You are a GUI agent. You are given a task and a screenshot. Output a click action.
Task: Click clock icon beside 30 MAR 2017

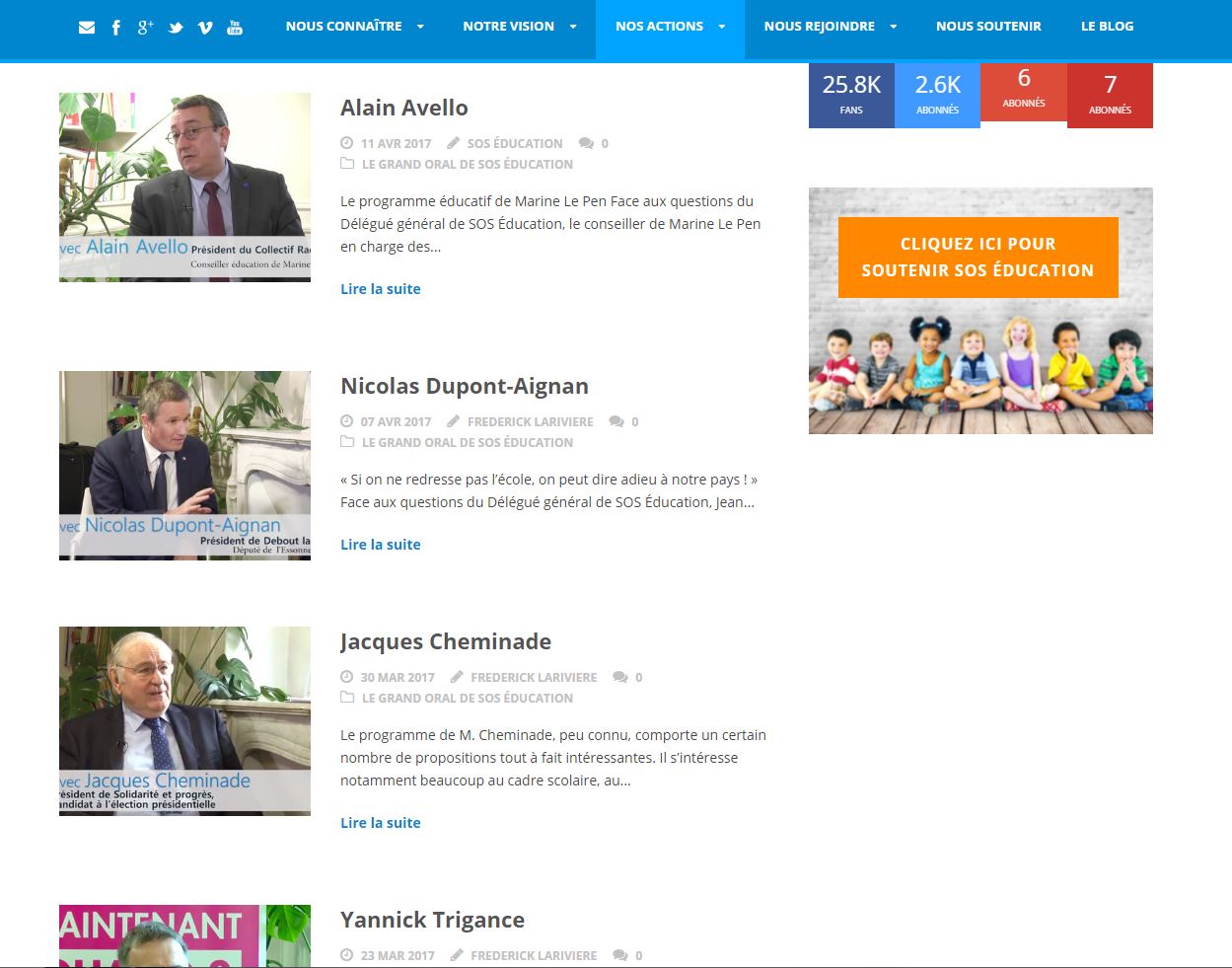[346, 677]
